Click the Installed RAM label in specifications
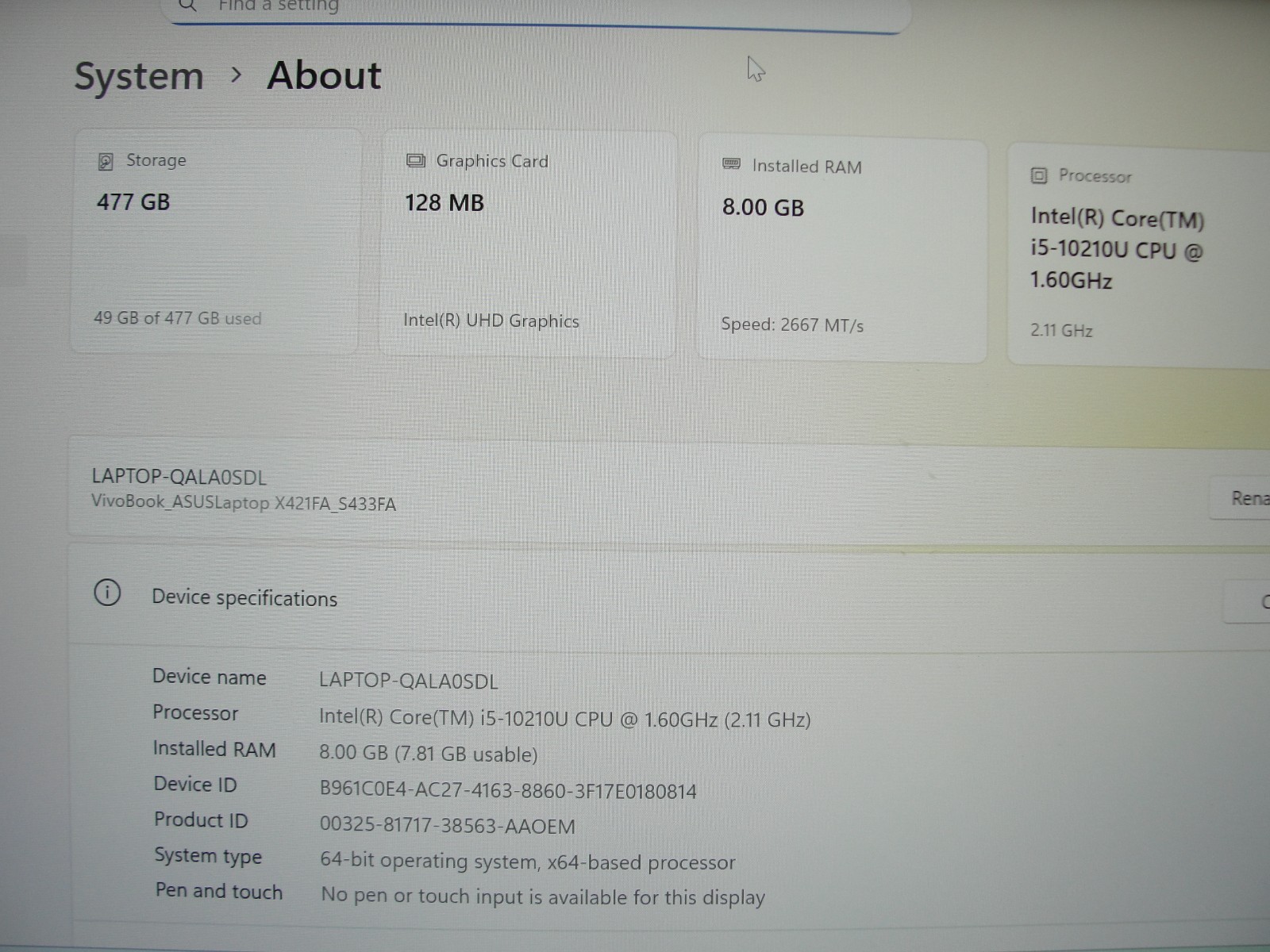Image resolution: width=1270 pixels, height=952 pixels. click(214, 749)
